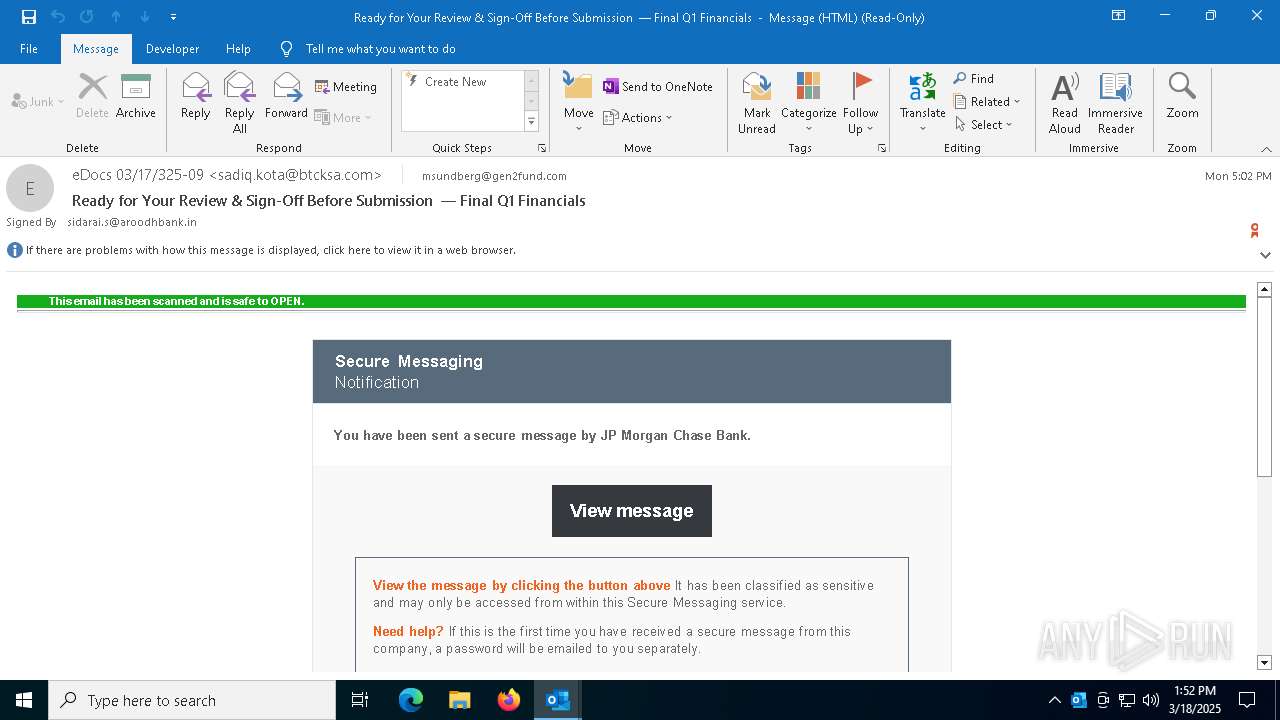
Task: Open the Move folder dropdown
Action: [578, 102]
